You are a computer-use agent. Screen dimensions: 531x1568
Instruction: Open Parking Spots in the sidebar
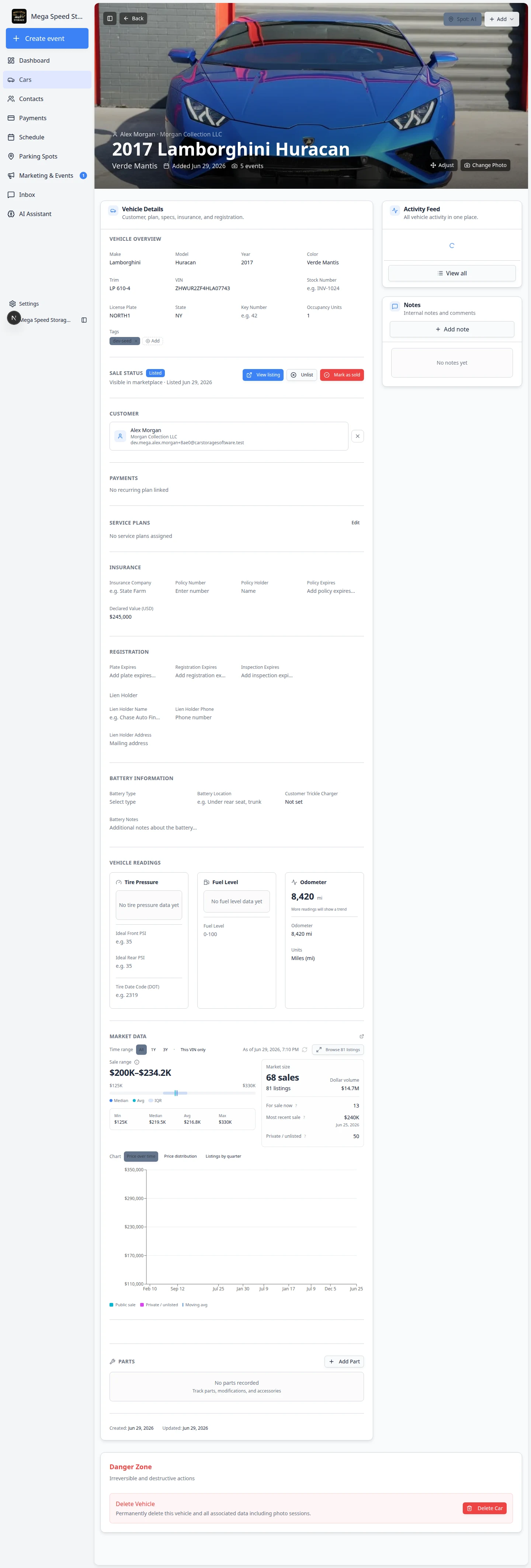point(47,156)
